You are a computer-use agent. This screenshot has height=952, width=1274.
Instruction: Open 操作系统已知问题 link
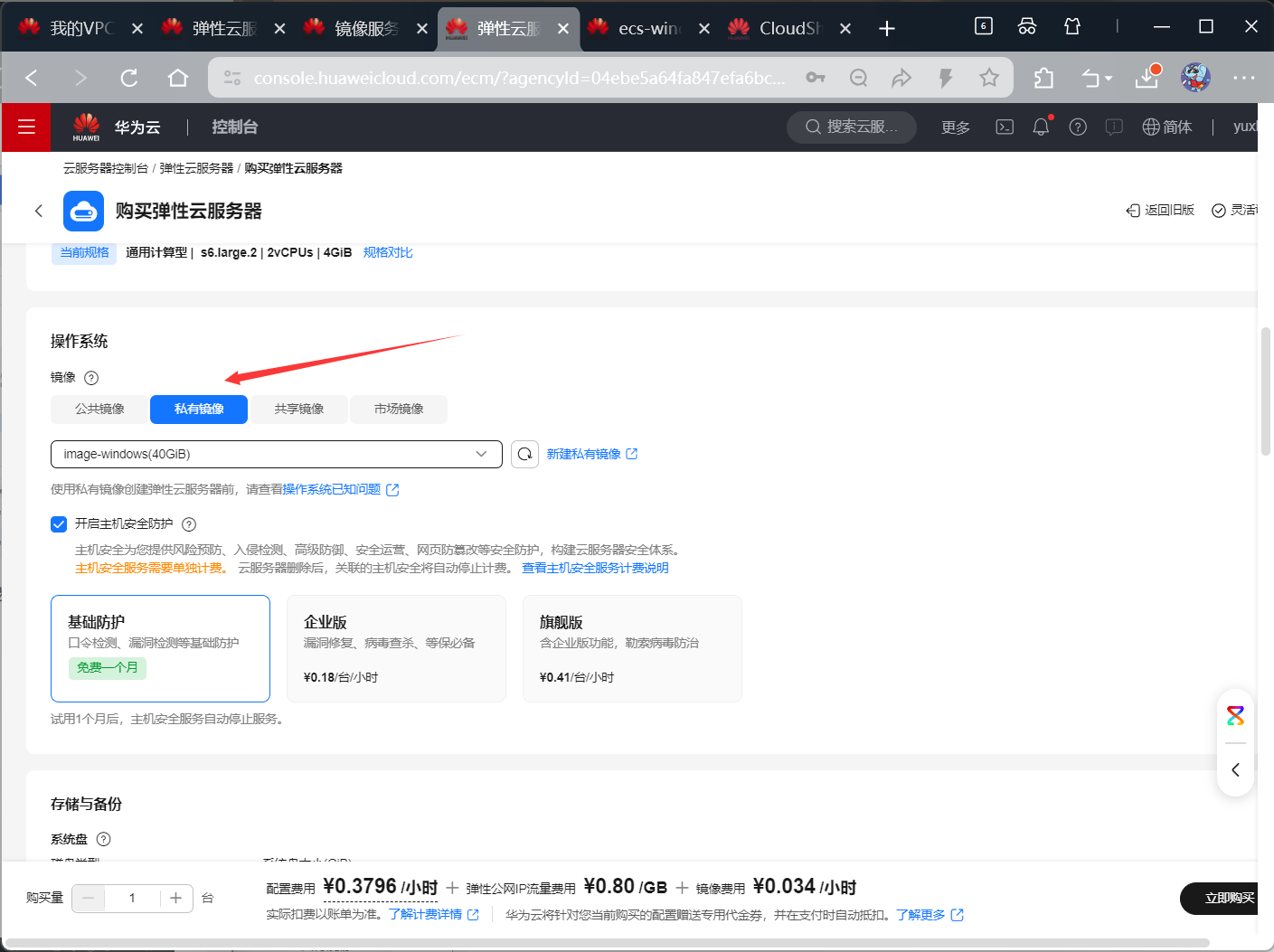[x=340, y=489]
